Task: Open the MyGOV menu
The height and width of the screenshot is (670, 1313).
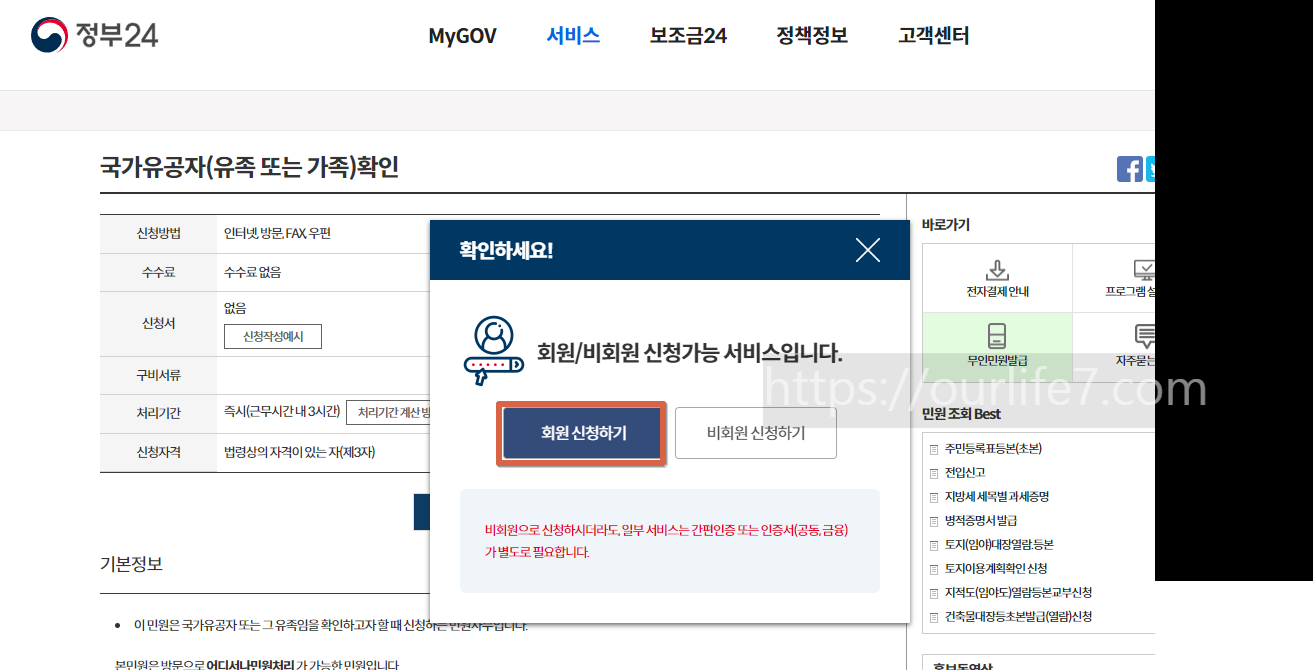Action: point(462,35)
